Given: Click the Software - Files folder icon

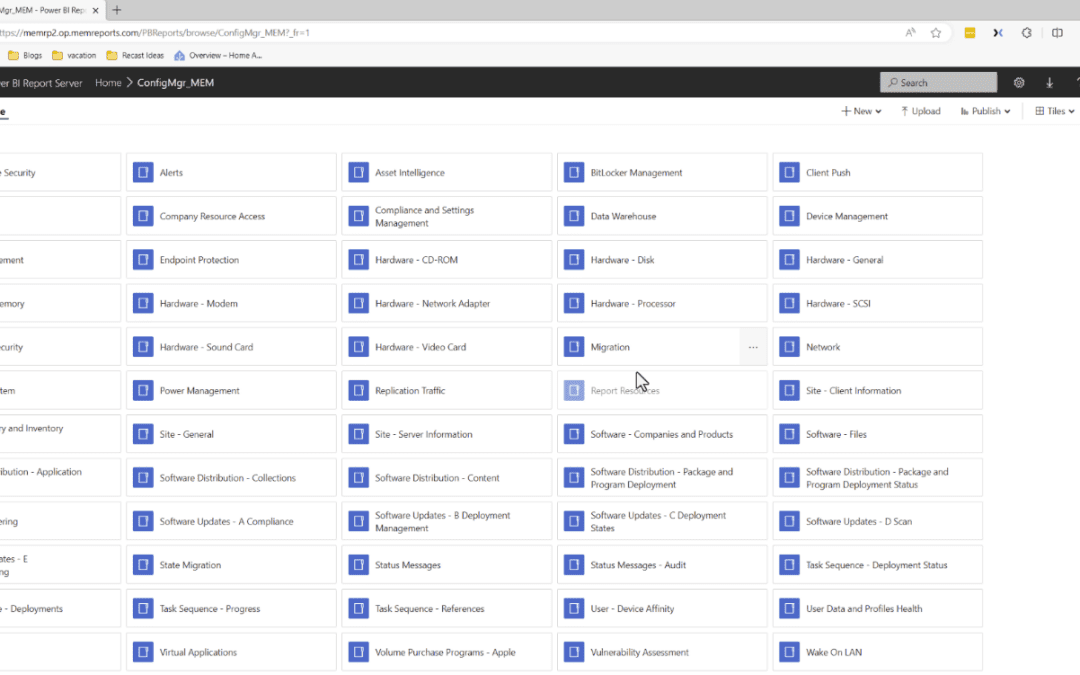Looking at the screenshot, I should coord(789,434).
